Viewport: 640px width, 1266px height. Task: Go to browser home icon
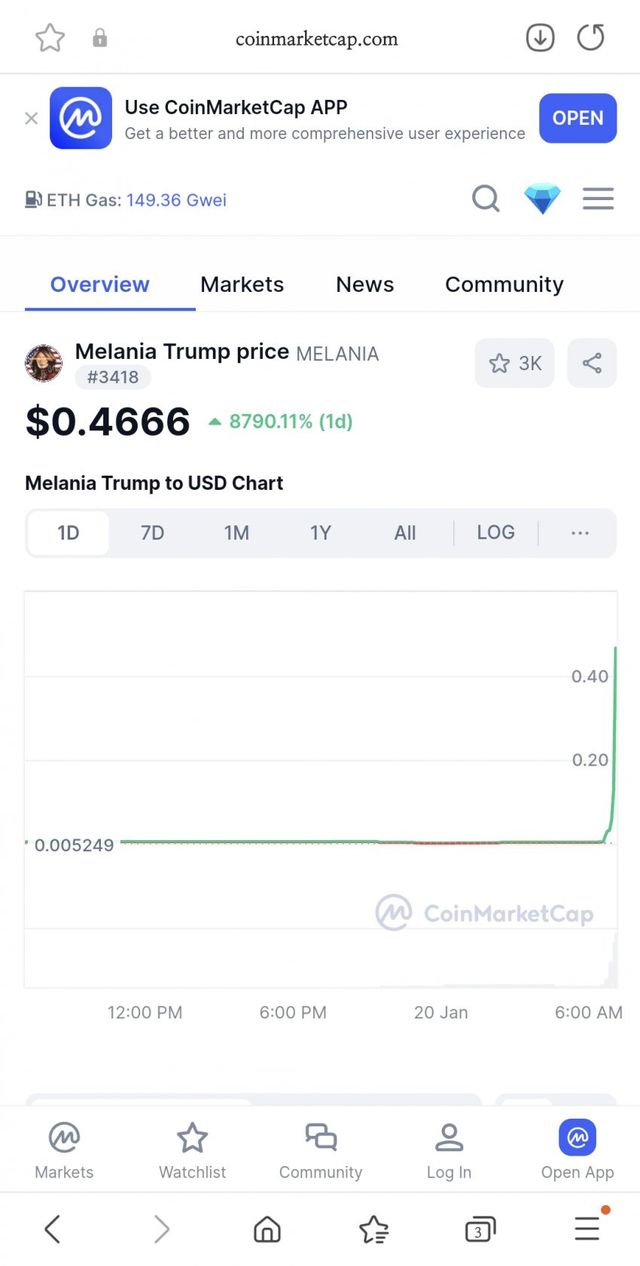click(267, 1229)
